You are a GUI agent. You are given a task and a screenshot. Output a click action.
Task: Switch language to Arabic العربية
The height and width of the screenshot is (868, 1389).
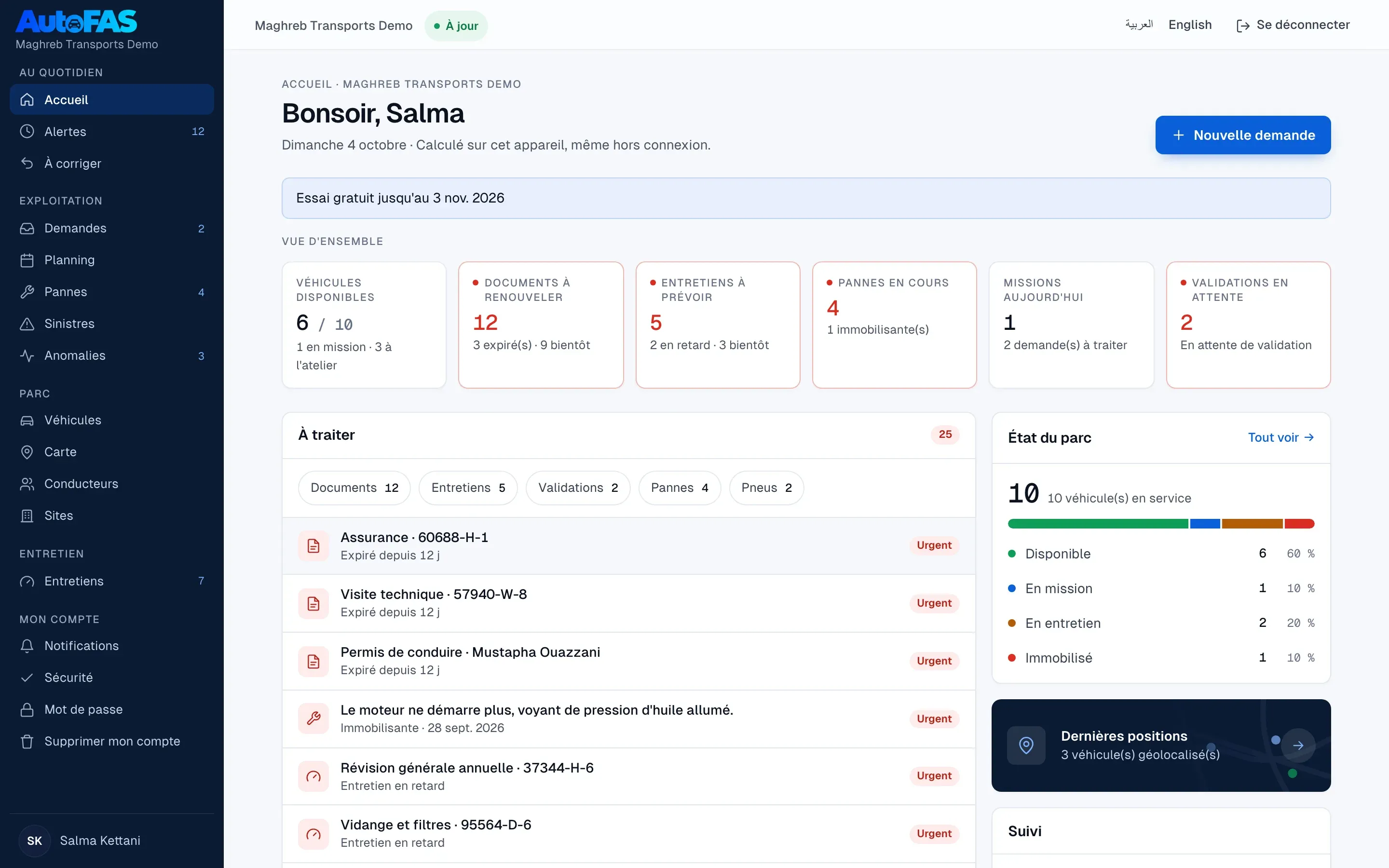1139,25
